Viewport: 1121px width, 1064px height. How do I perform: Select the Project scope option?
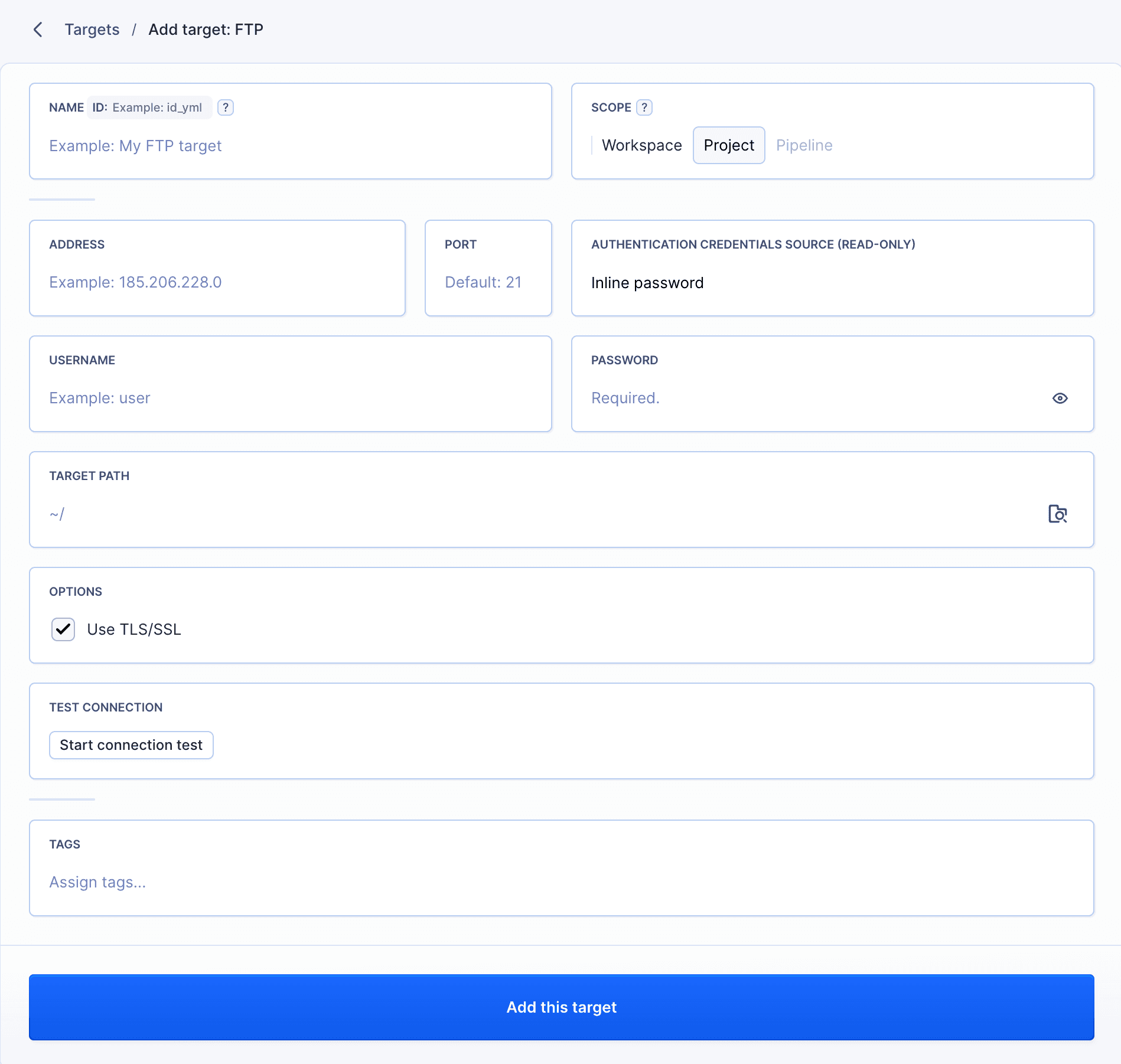coord(729,145)
